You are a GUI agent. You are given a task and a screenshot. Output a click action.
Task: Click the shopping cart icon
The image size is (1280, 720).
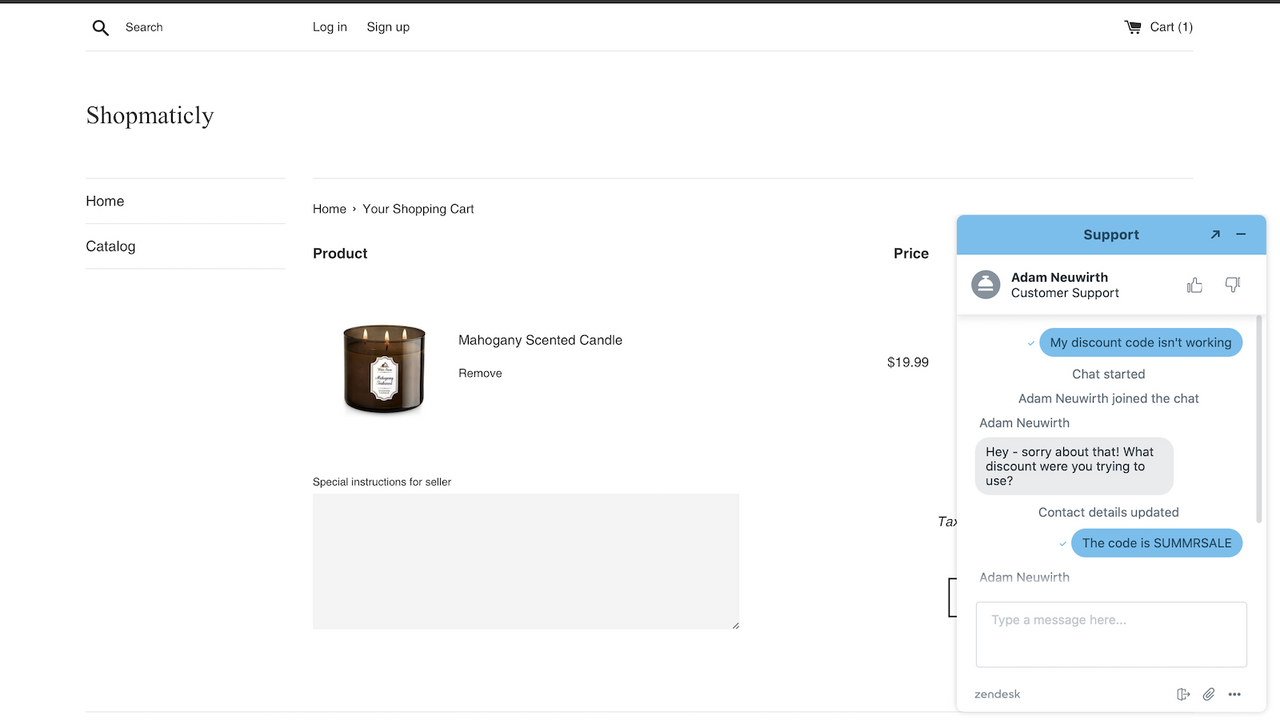click(x=1133, y=27)
